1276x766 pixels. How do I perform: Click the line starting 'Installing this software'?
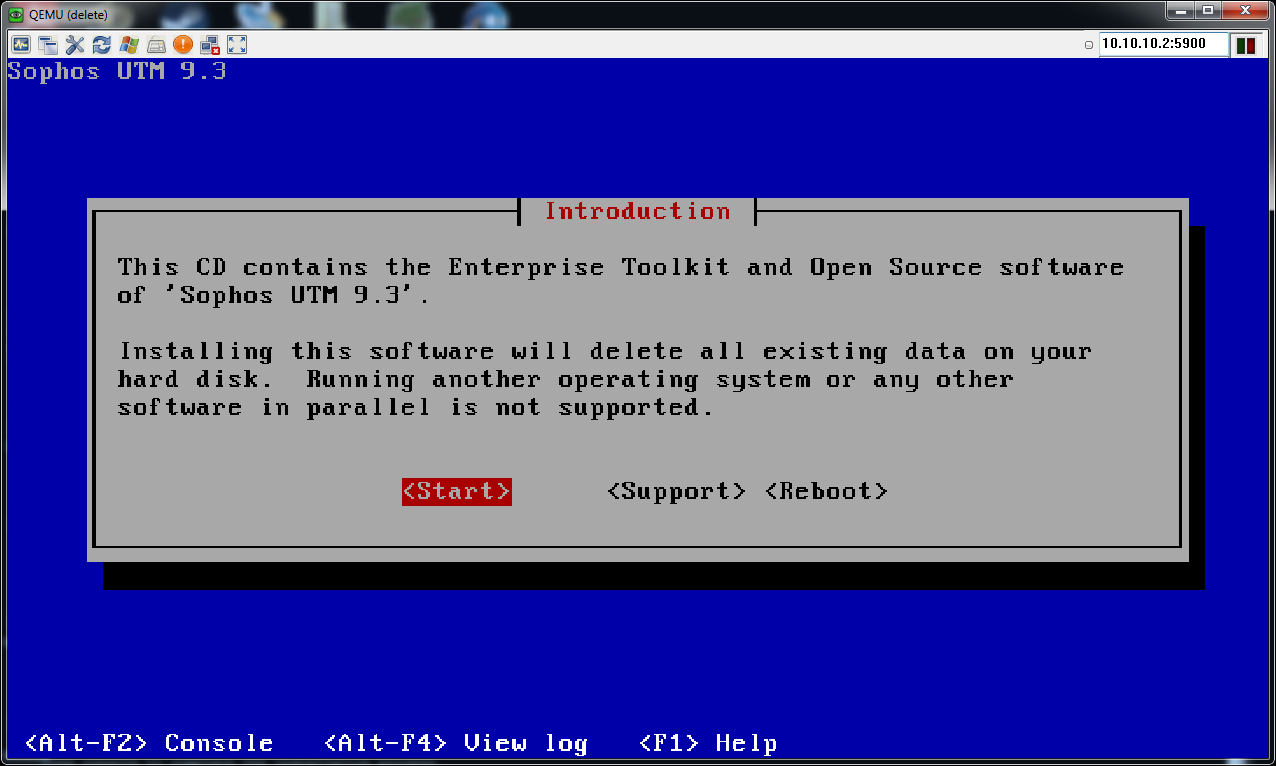tap(605, 352)
